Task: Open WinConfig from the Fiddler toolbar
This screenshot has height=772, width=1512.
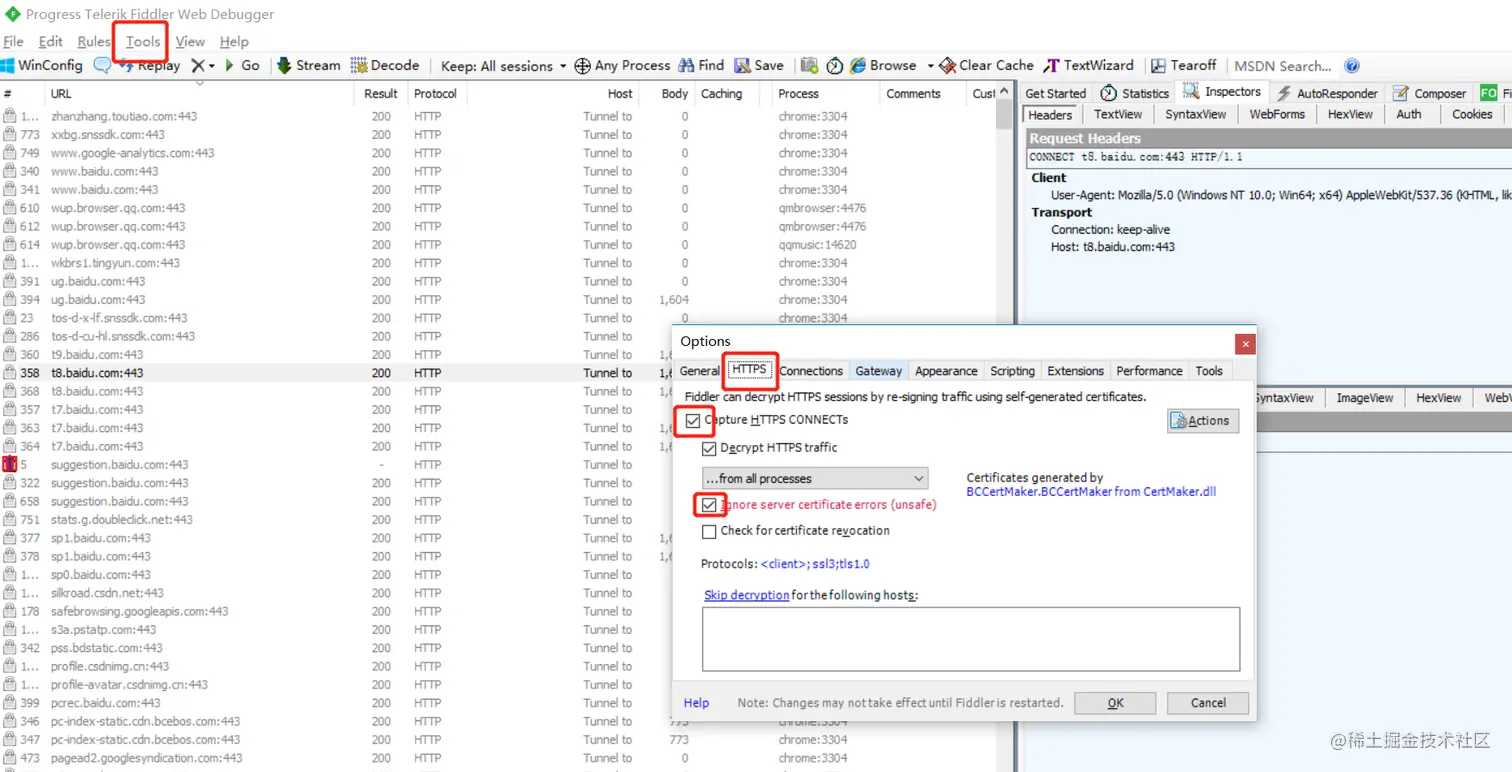Action: coord(42,65)
